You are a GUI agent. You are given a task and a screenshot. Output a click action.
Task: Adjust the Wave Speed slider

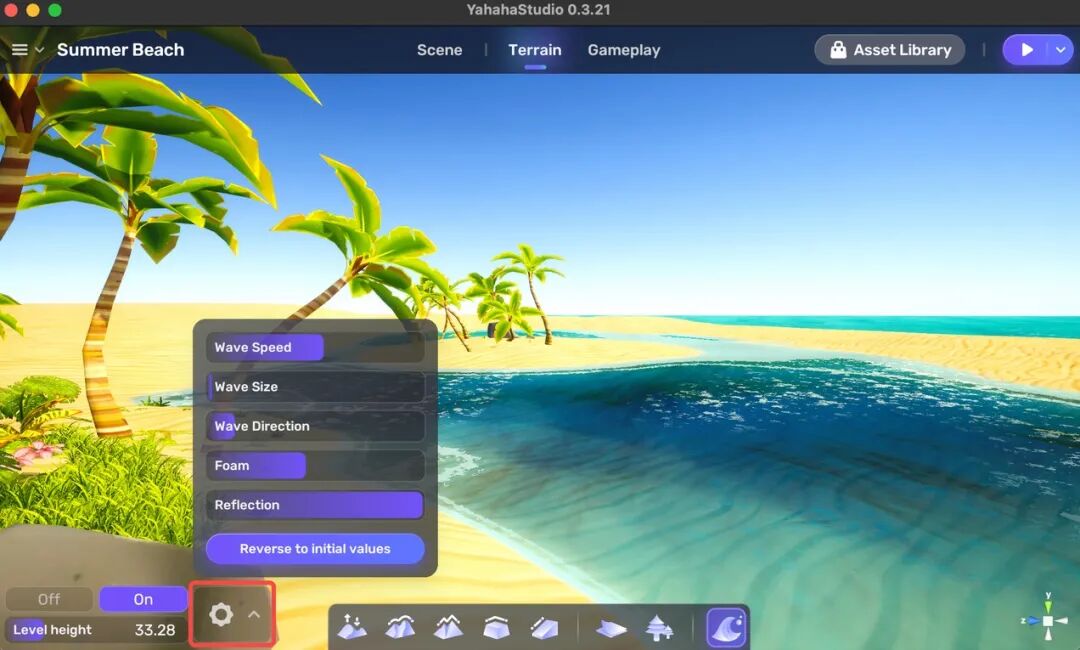[x=315, y=347]
